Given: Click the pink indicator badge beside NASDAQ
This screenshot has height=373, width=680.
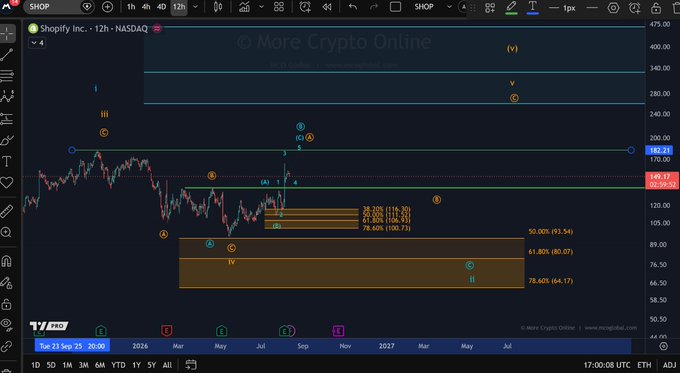Looking at the screenshot, I should click(157, 29).
